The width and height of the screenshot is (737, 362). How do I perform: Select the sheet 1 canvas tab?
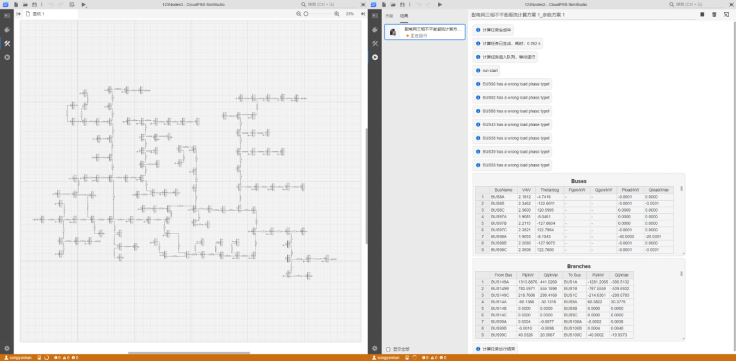tap(36, 14)
